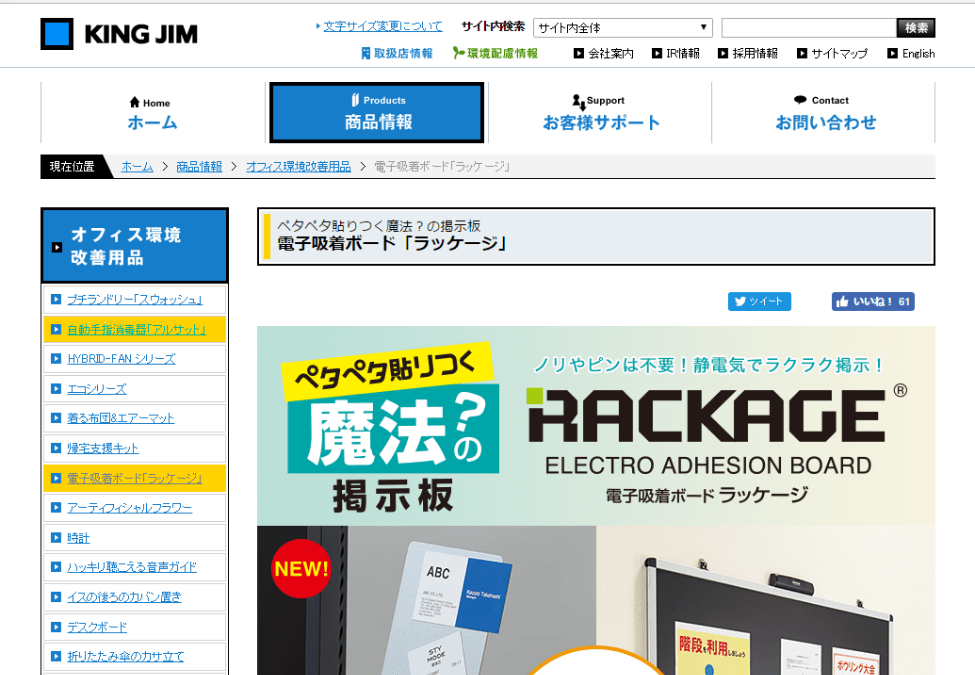Click the leaf icon beside 環境配慮情報
The width and height of the screenshot is (975, 675).
point(458,53)
